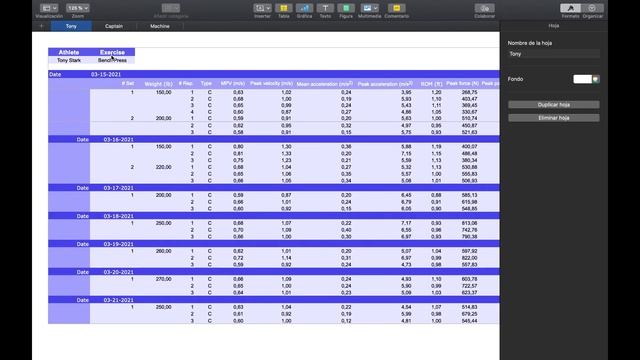
Task: Click the Peak velocity (m/s) column header
Action: point(271,83)
